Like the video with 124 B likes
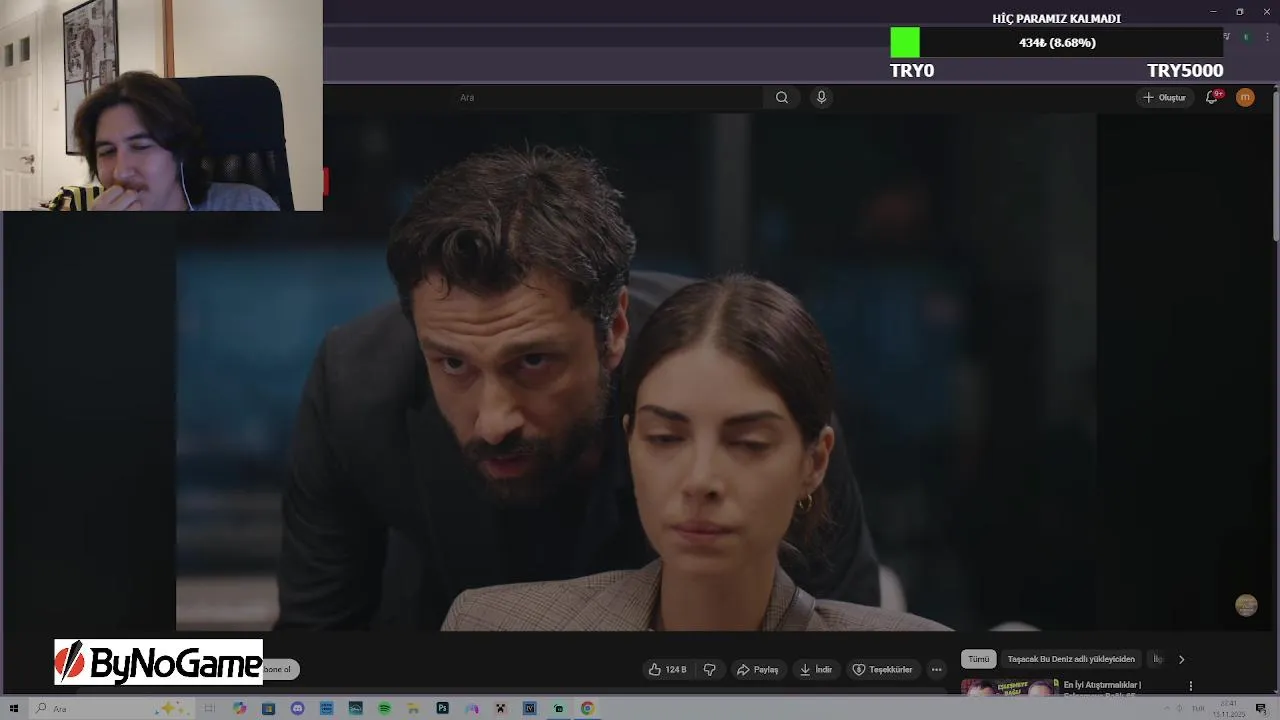1280x720 pixels. (x=667, y=669)
